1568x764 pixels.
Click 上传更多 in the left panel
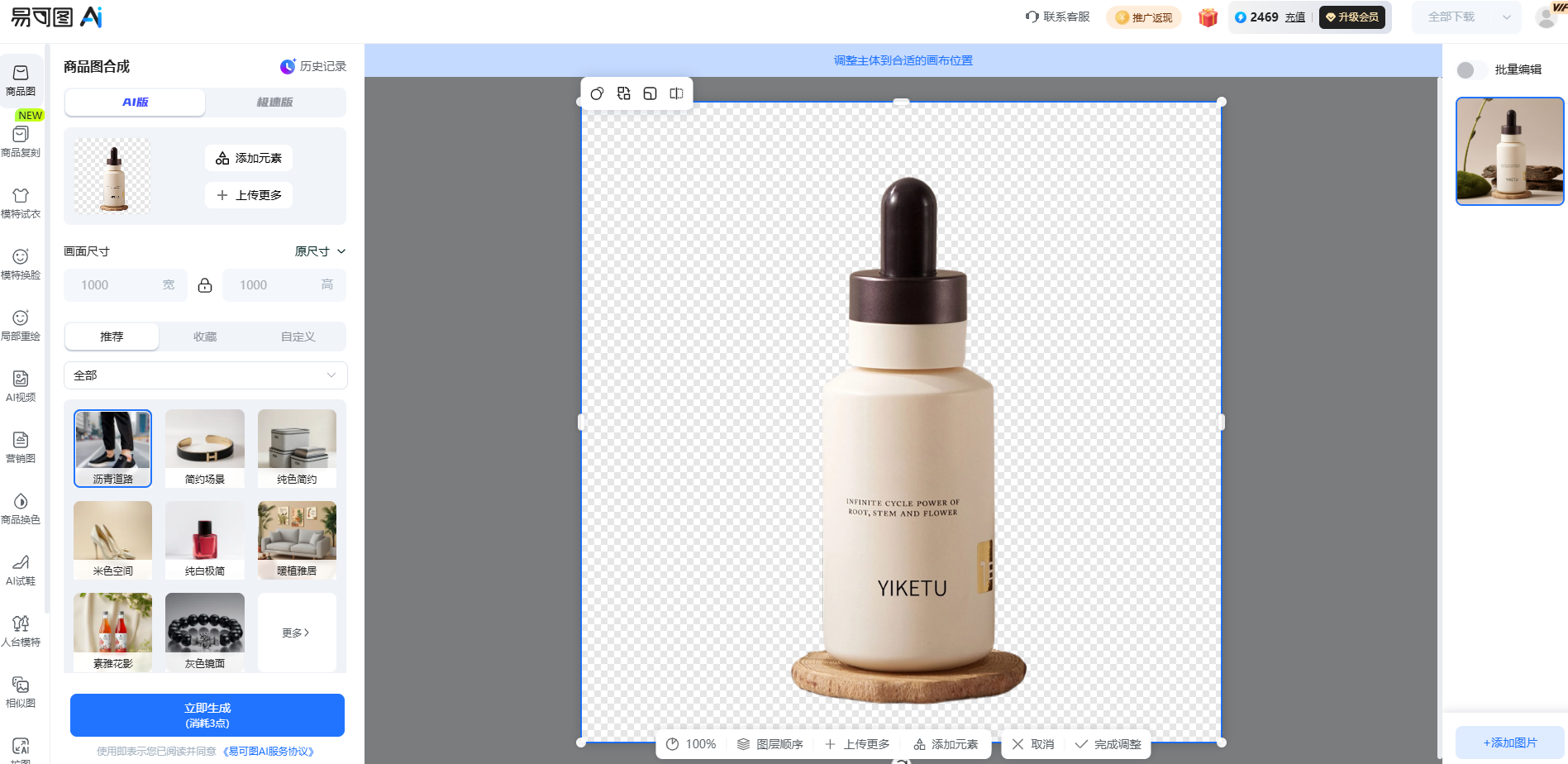249,195
